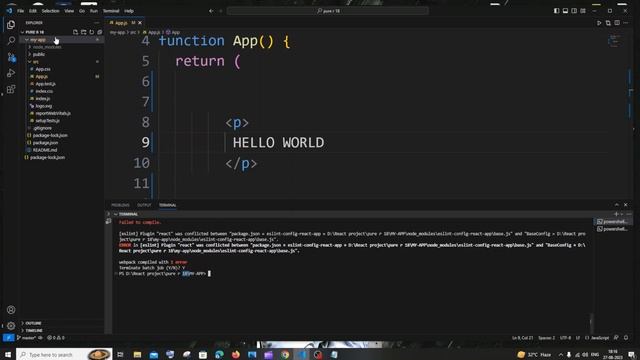Click the New Folder icon in Explorer
Screen dimensions: 640x360
pos(83,32)
